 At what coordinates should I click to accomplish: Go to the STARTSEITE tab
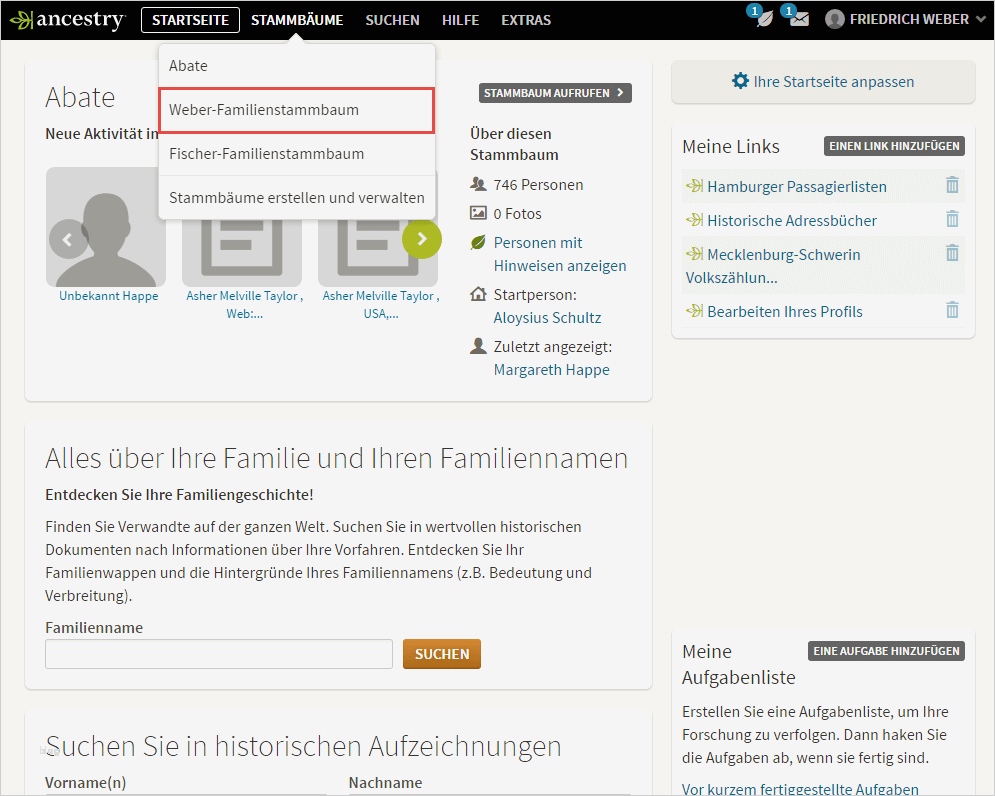(x=190, y=20)
